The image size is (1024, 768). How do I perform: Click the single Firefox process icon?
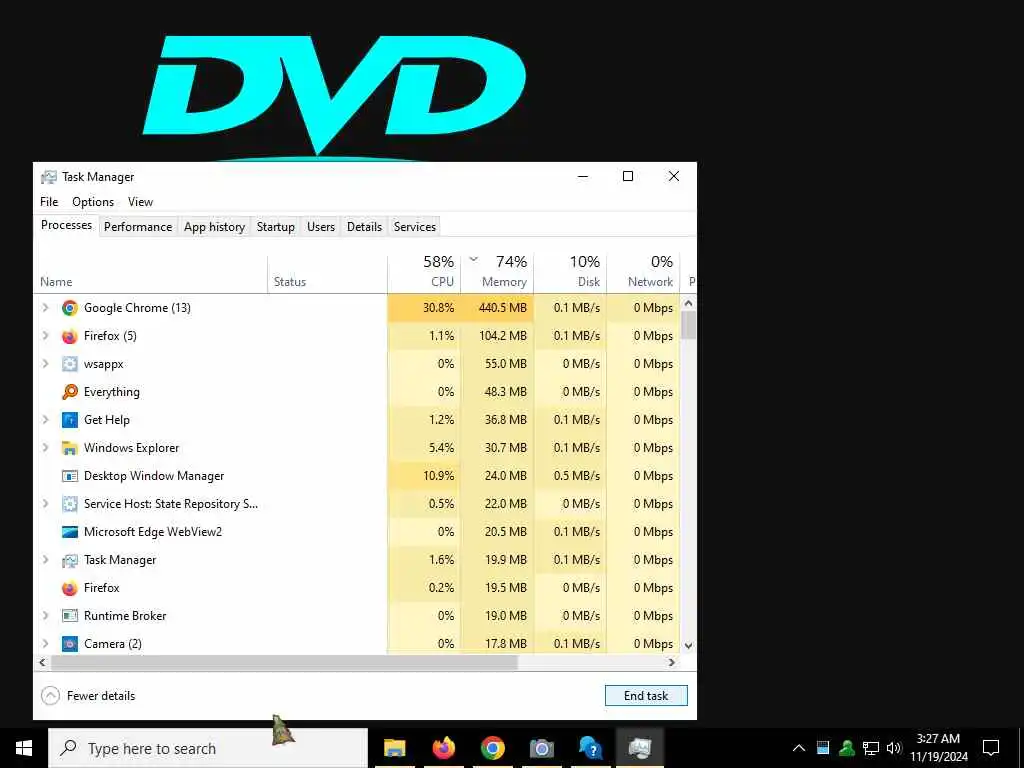(69, 588)
